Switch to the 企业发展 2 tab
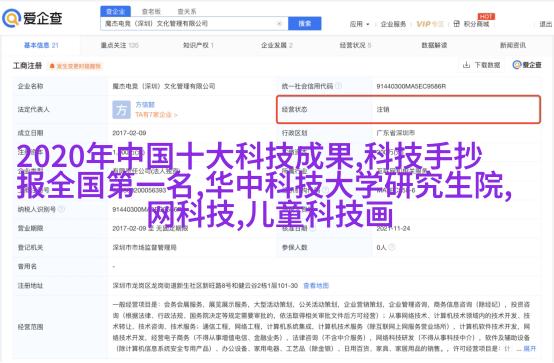 [277, 45]
